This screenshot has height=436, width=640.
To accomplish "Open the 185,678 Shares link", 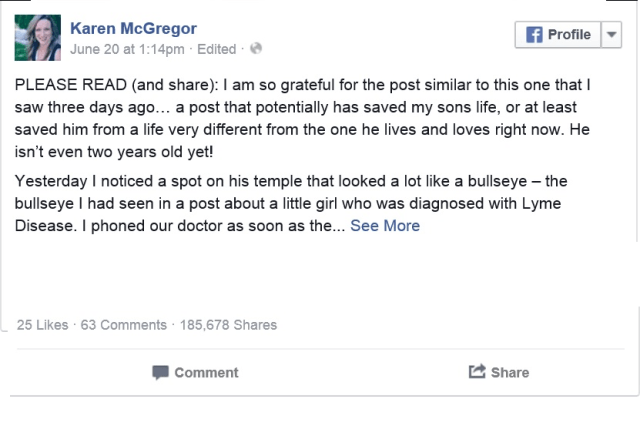I will pyautogui.click(x=227, y=324).
